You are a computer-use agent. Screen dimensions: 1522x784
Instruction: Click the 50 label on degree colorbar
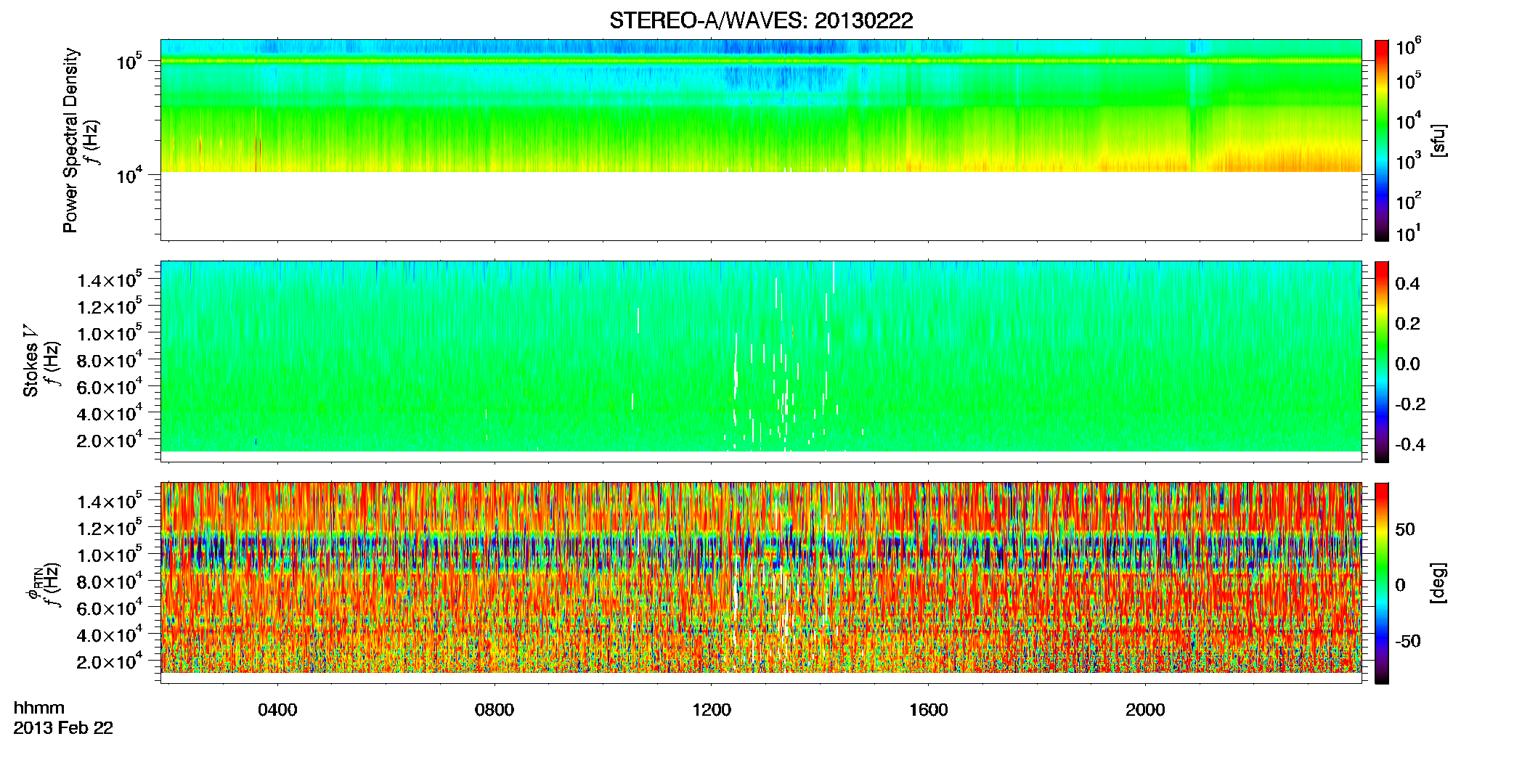[x=1405, y=529]
